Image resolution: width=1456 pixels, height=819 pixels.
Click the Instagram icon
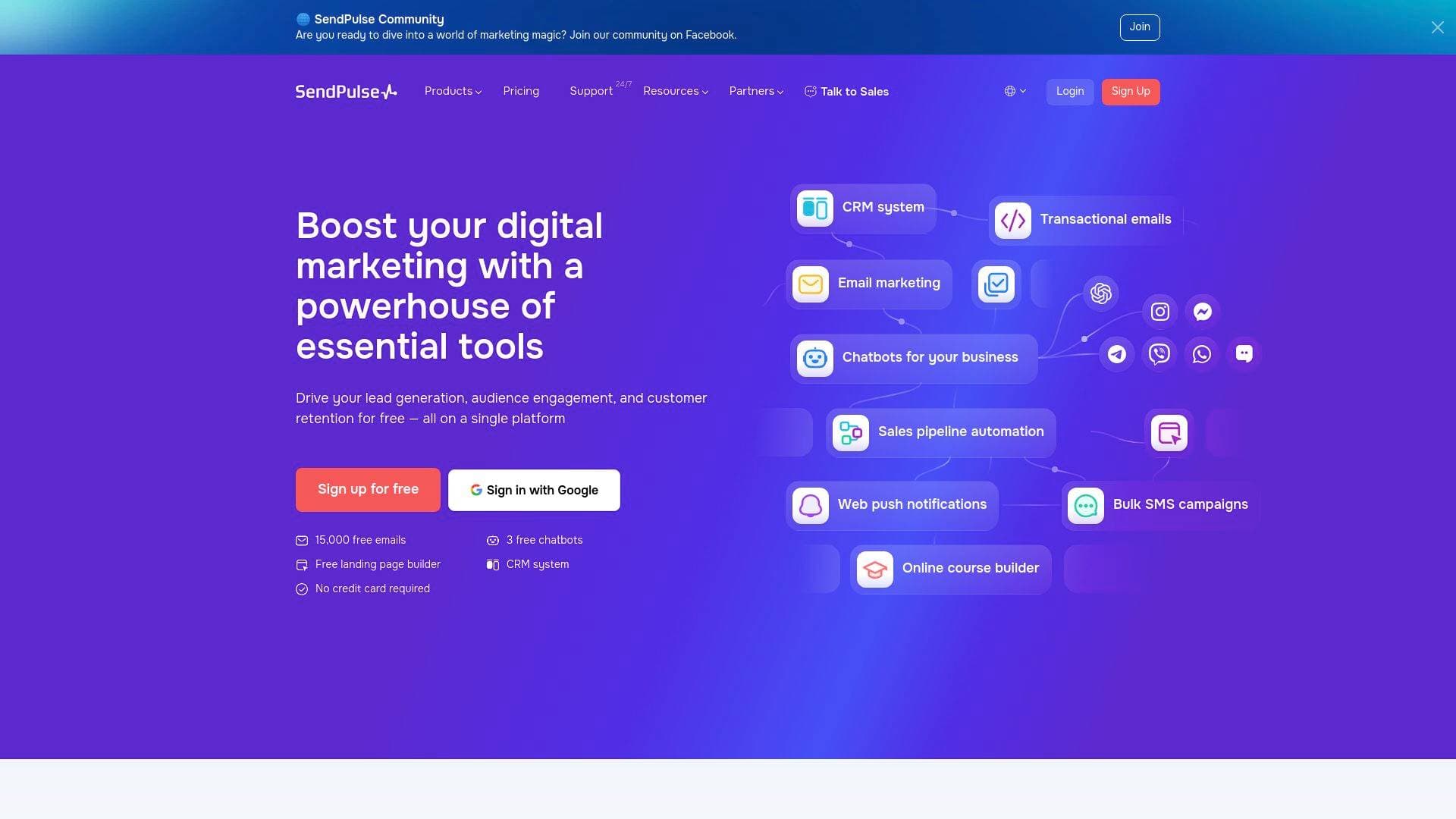(1159, 311)
